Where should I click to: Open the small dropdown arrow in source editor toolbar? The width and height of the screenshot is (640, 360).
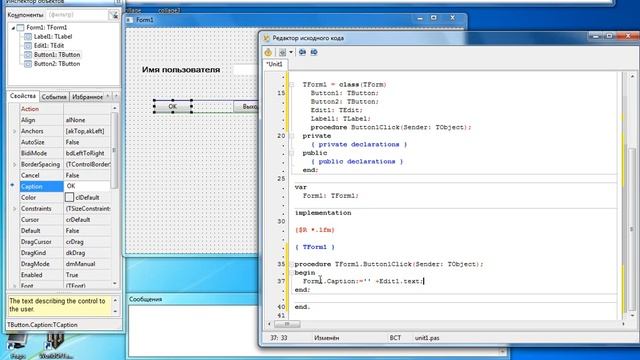coord(291,52)
